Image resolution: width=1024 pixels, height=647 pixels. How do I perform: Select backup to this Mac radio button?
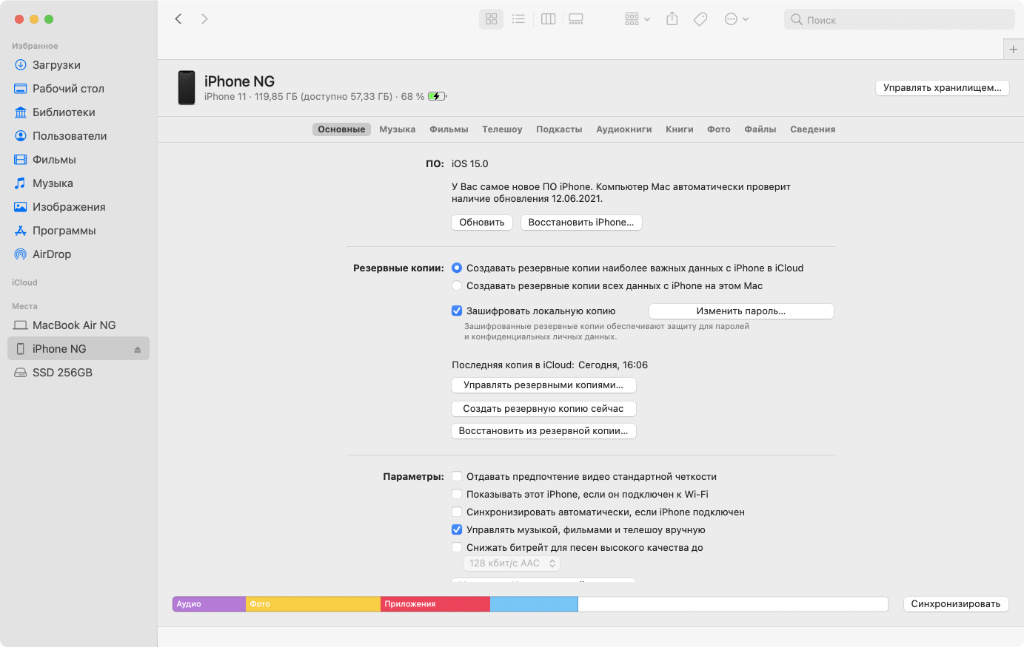coord(456,285)
